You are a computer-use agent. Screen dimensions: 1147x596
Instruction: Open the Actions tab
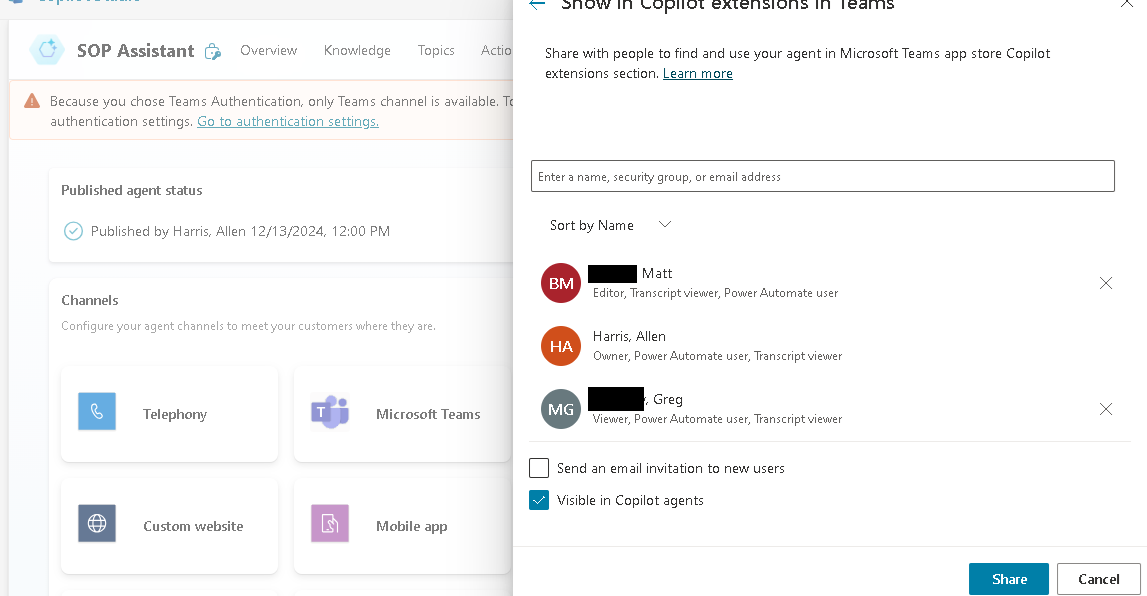click(496, 50)
